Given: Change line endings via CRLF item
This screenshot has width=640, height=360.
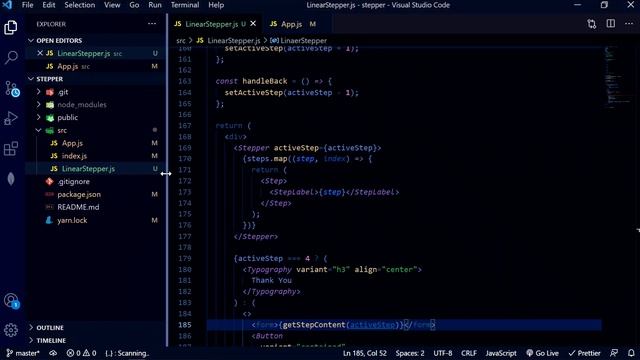Looking at the screenshot, I should (469, 353).
